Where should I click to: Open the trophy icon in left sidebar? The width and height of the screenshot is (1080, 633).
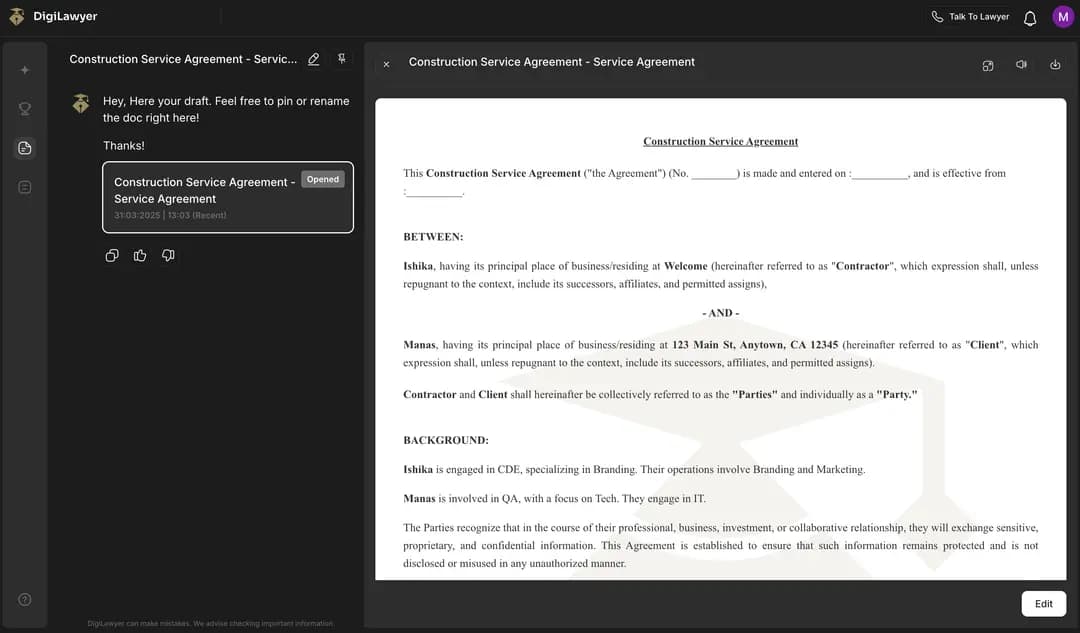25,109
